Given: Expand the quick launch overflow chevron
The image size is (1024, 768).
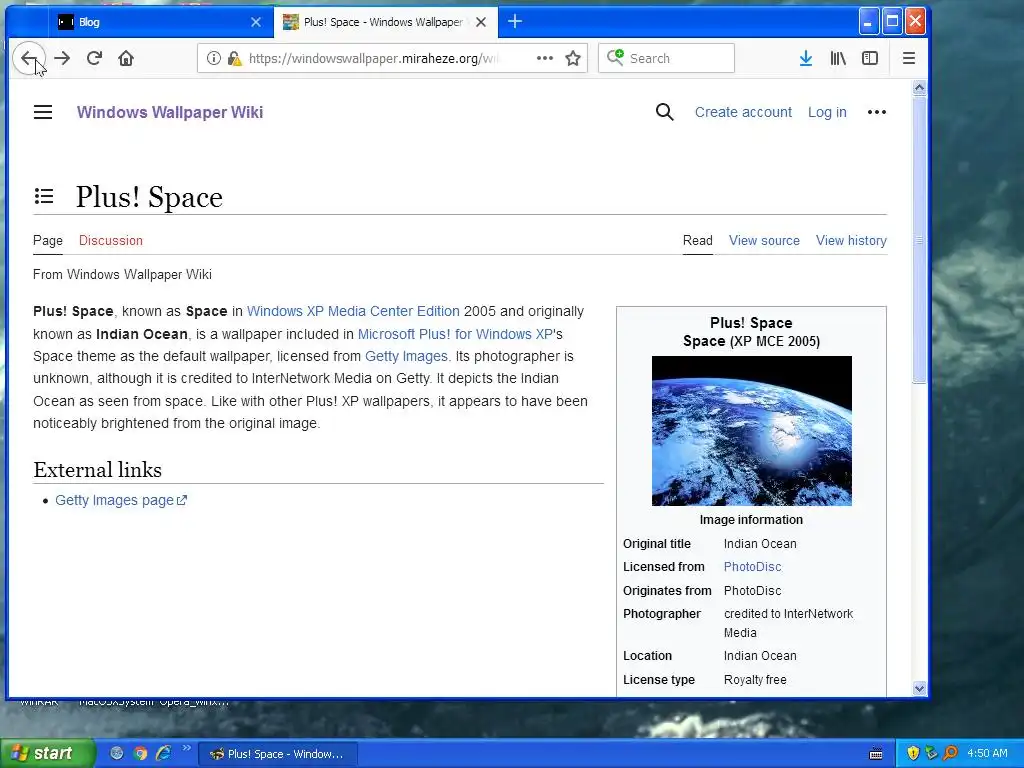Looking at the screenshot, I should [187, 748].
